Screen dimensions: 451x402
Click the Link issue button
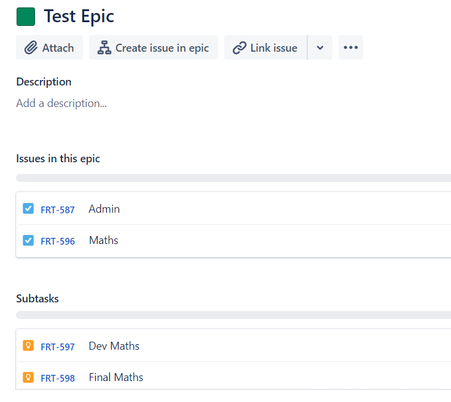266,47
